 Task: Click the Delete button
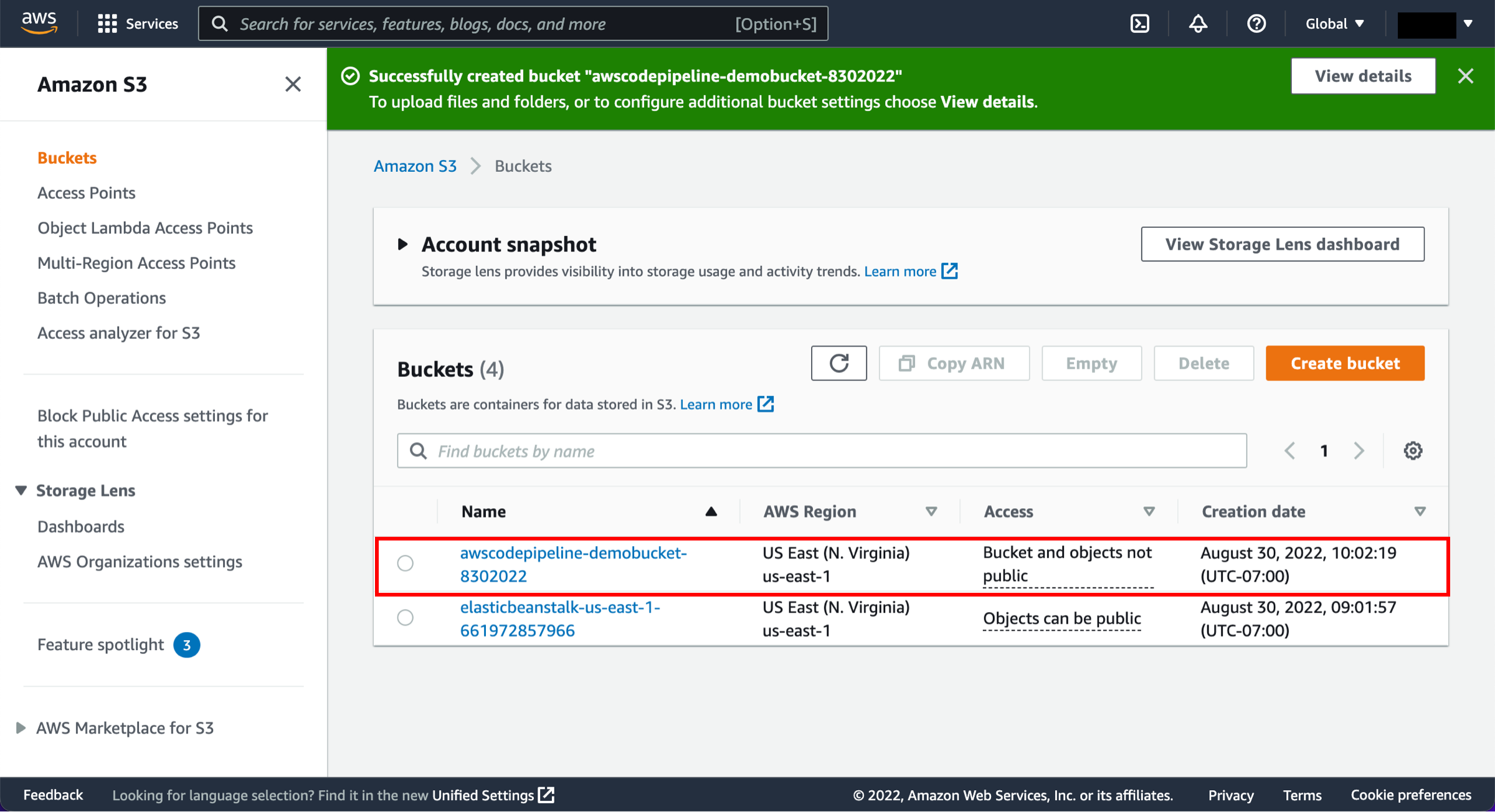[1203, 363]
